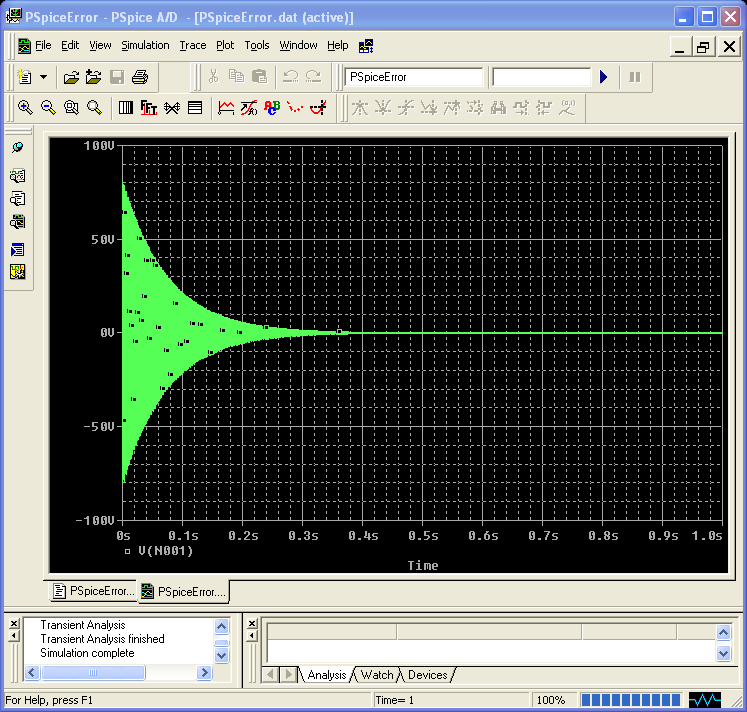This screenshot has width=747, height=712.
Task: Click the Text Label icon
Action: click(272, 108)
